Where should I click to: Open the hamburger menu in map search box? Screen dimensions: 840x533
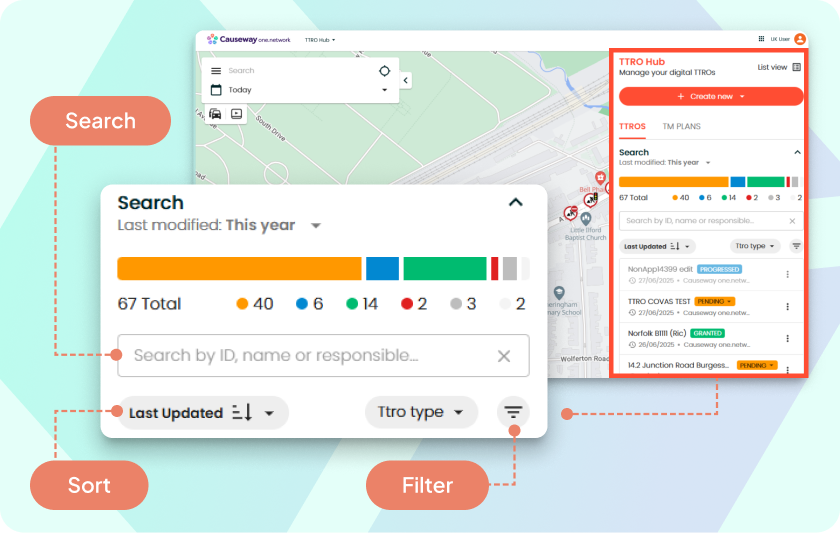coord(216,71)
